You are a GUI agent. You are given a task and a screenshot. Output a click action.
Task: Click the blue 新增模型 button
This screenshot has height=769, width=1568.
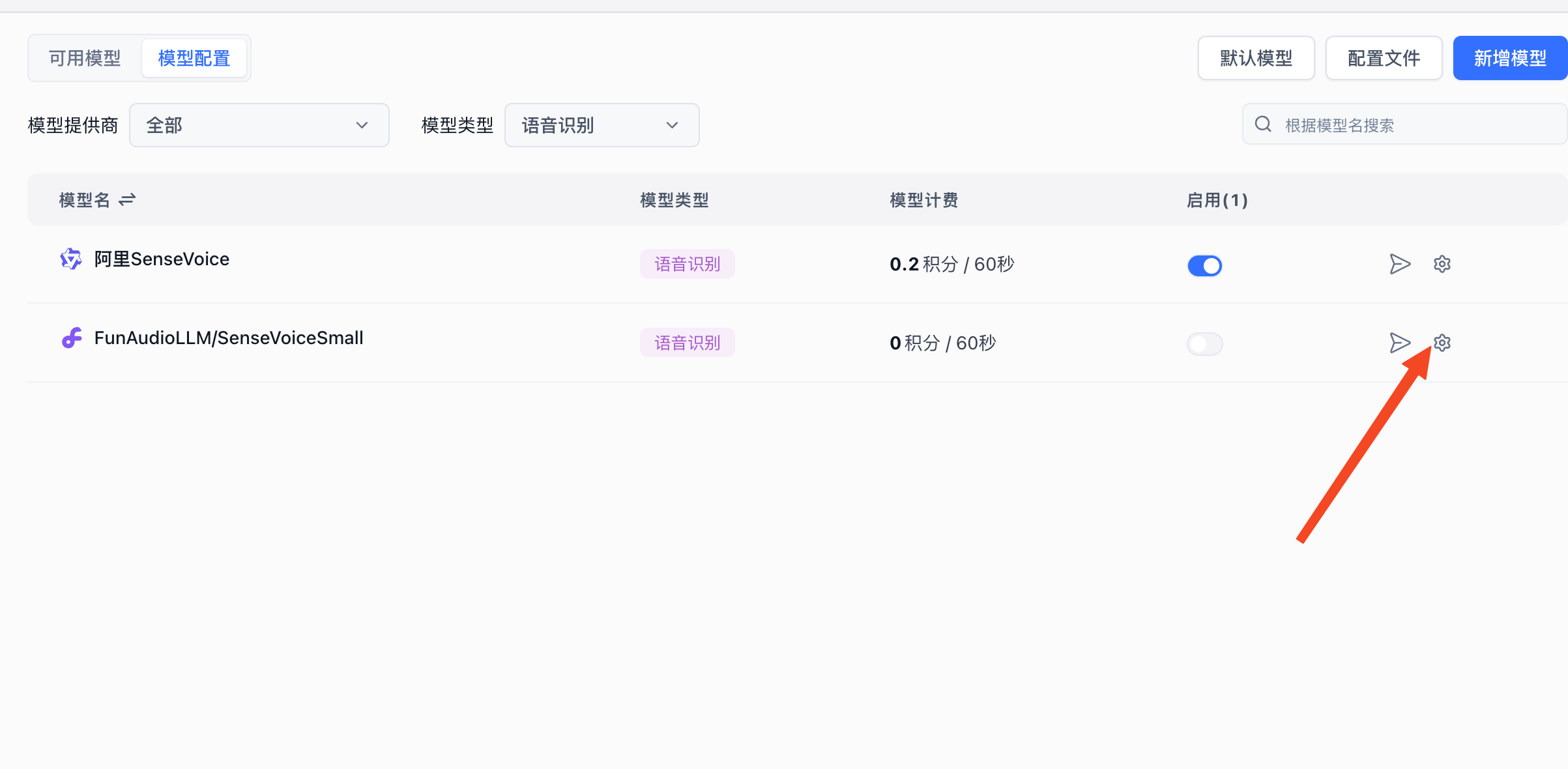tap(1510, 58)
